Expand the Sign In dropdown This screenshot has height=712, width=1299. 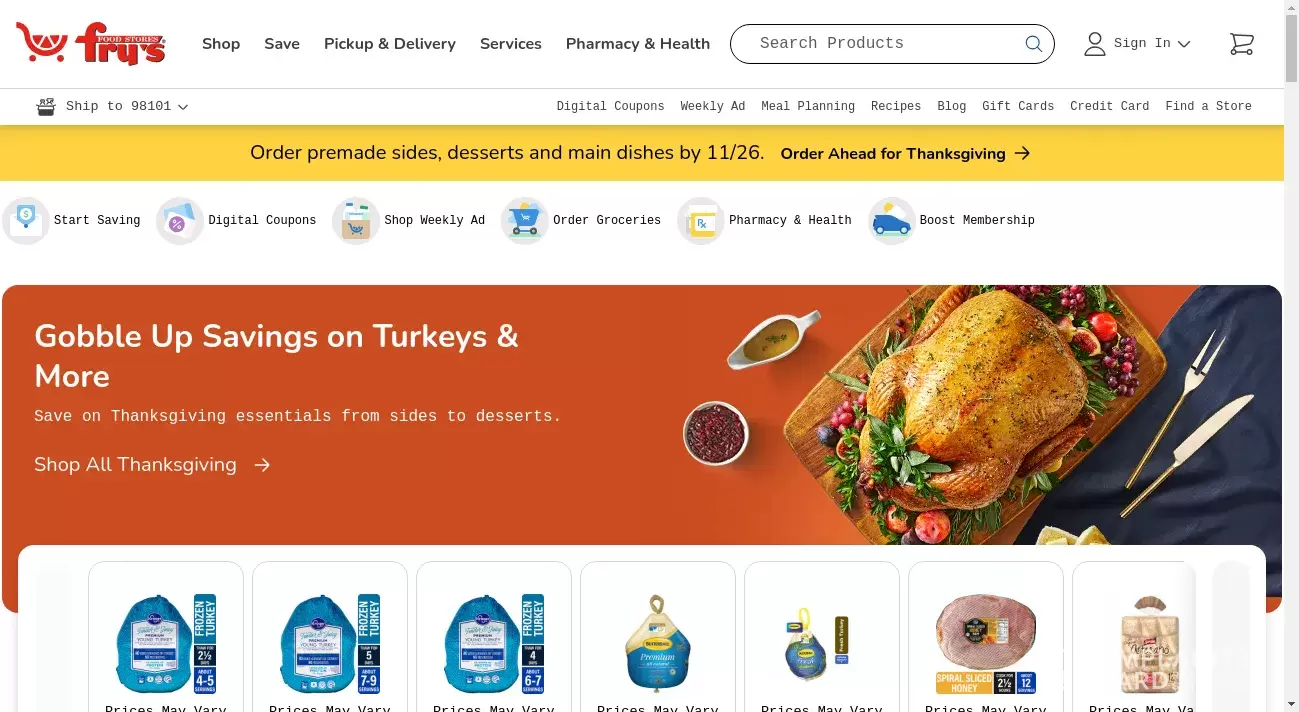(x=1138, y=44)
